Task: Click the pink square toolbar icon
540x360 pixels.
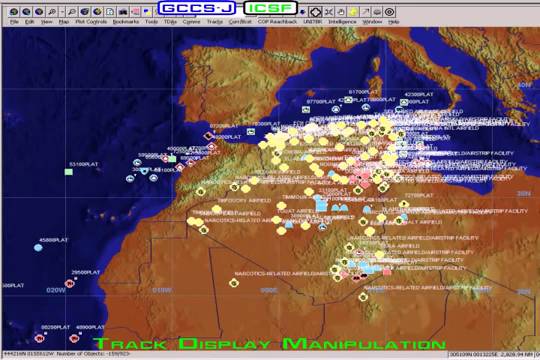Action: point(136,12)
